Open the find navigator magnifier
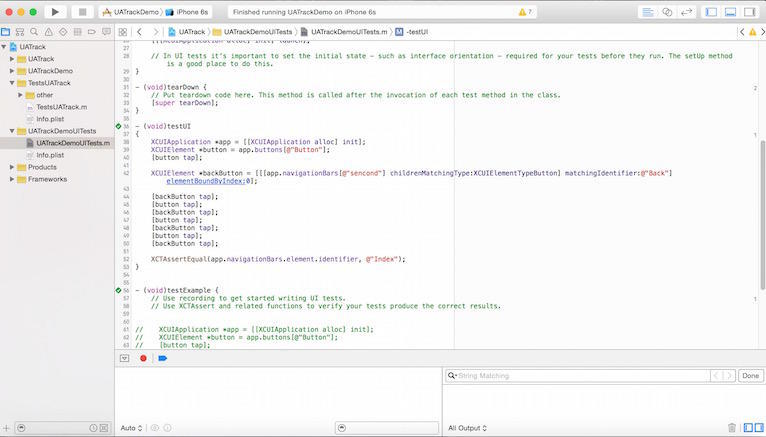Viewport: 766px width, 437px height. [x=34, y=32]
